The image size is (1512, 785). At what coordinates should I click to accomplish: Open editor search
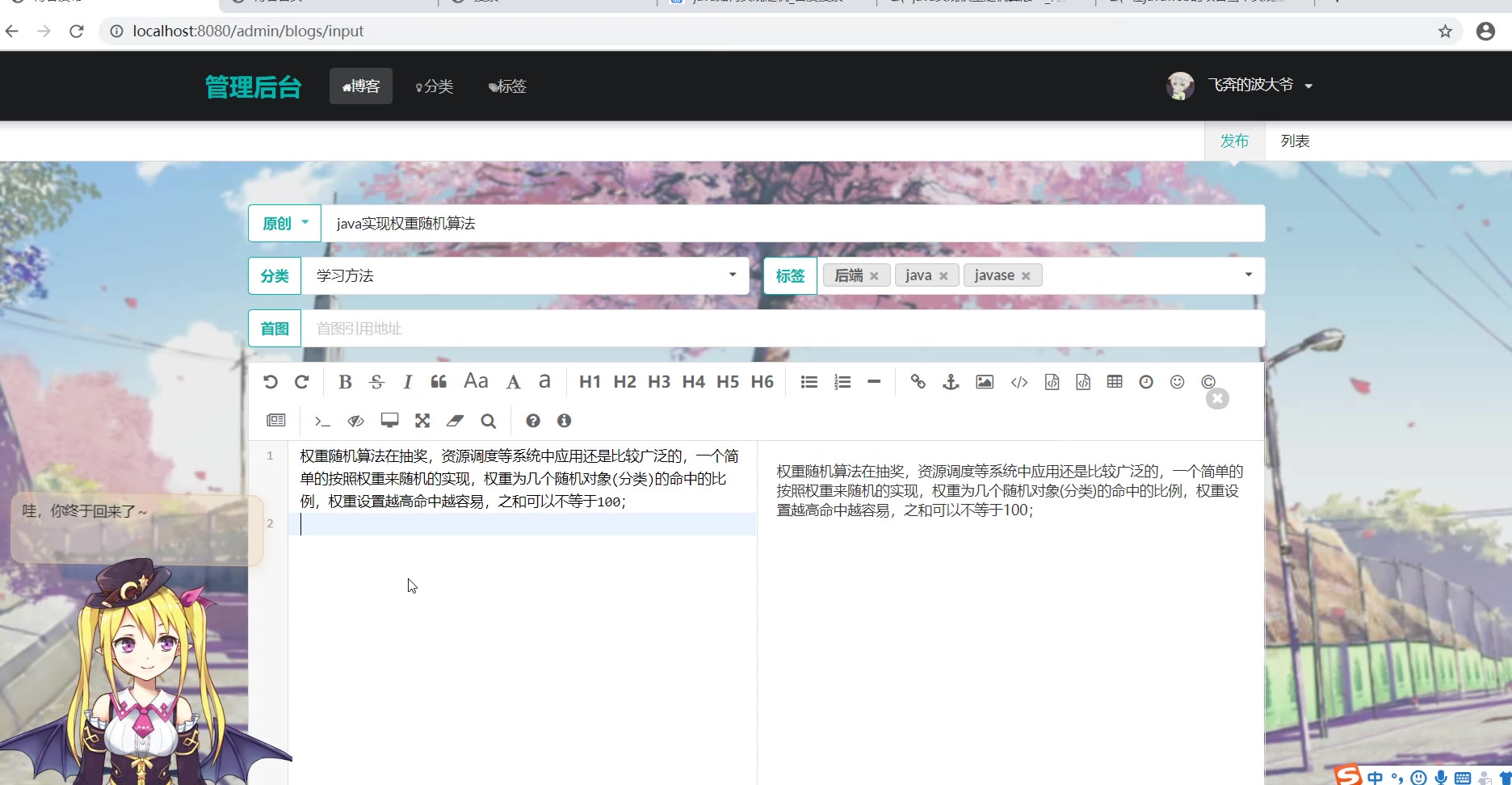point(488,421)
